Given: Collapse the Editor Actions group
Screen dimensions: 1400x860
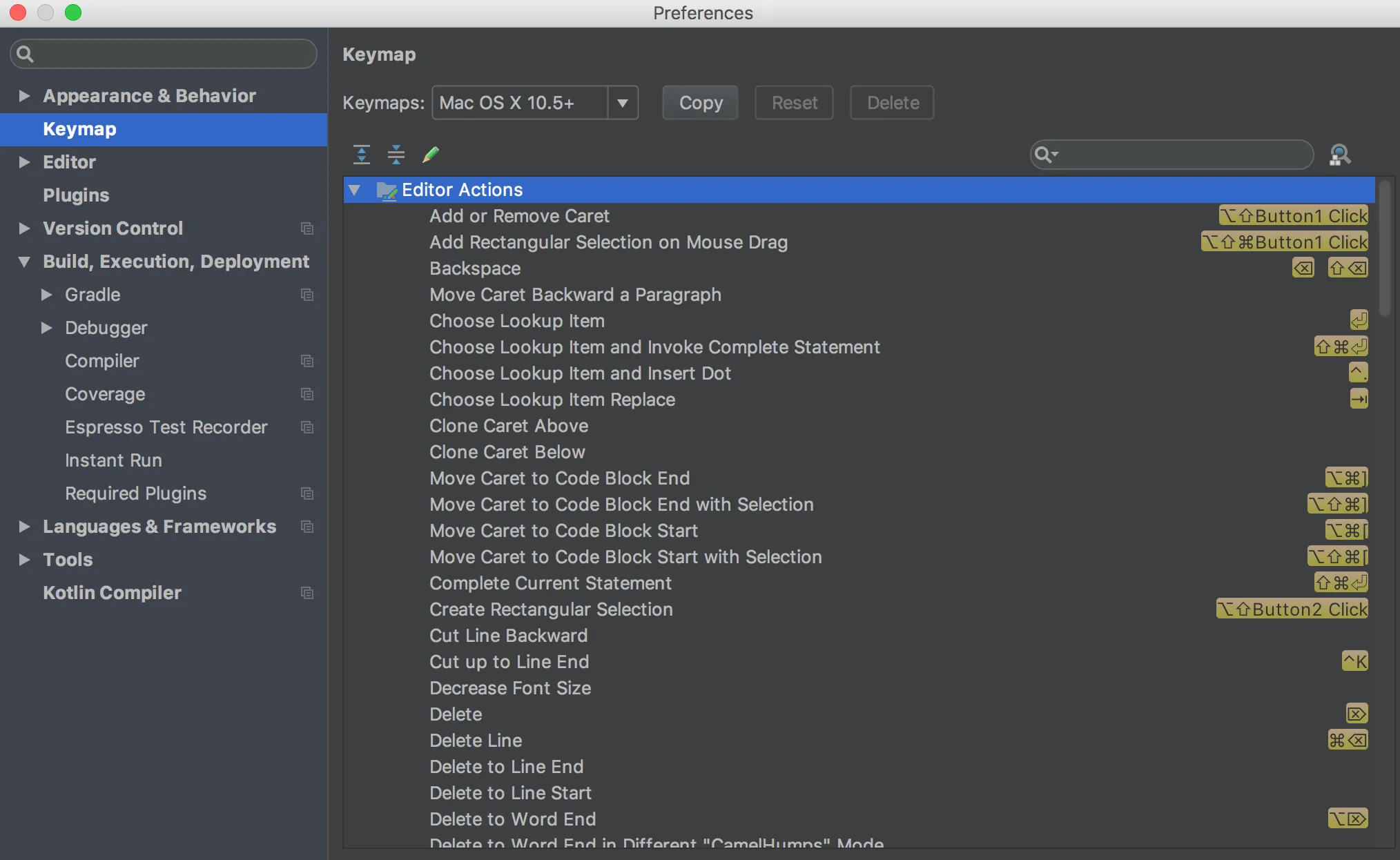Looking at the screenshot, I should pos(355,190).
